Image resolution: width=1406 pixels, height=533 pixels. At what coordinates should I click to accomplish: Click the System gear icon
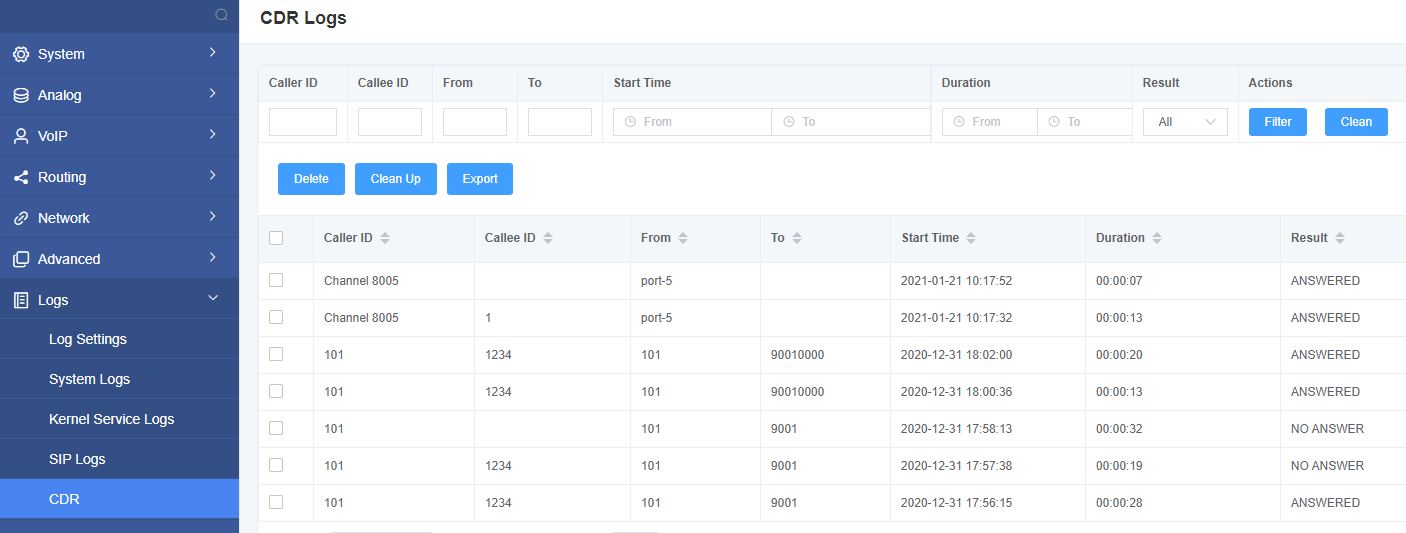(x=21, y=54)
